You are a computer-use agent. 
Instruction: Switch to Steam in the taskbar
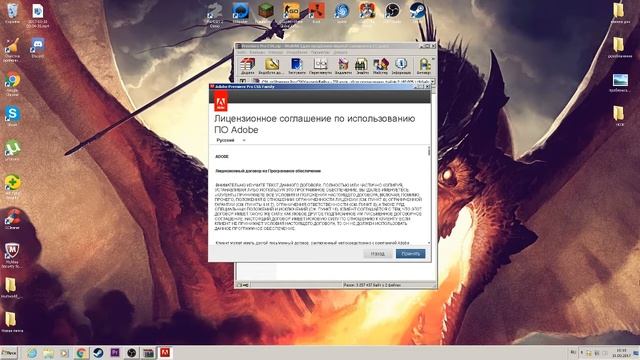(x=98, y=353)
